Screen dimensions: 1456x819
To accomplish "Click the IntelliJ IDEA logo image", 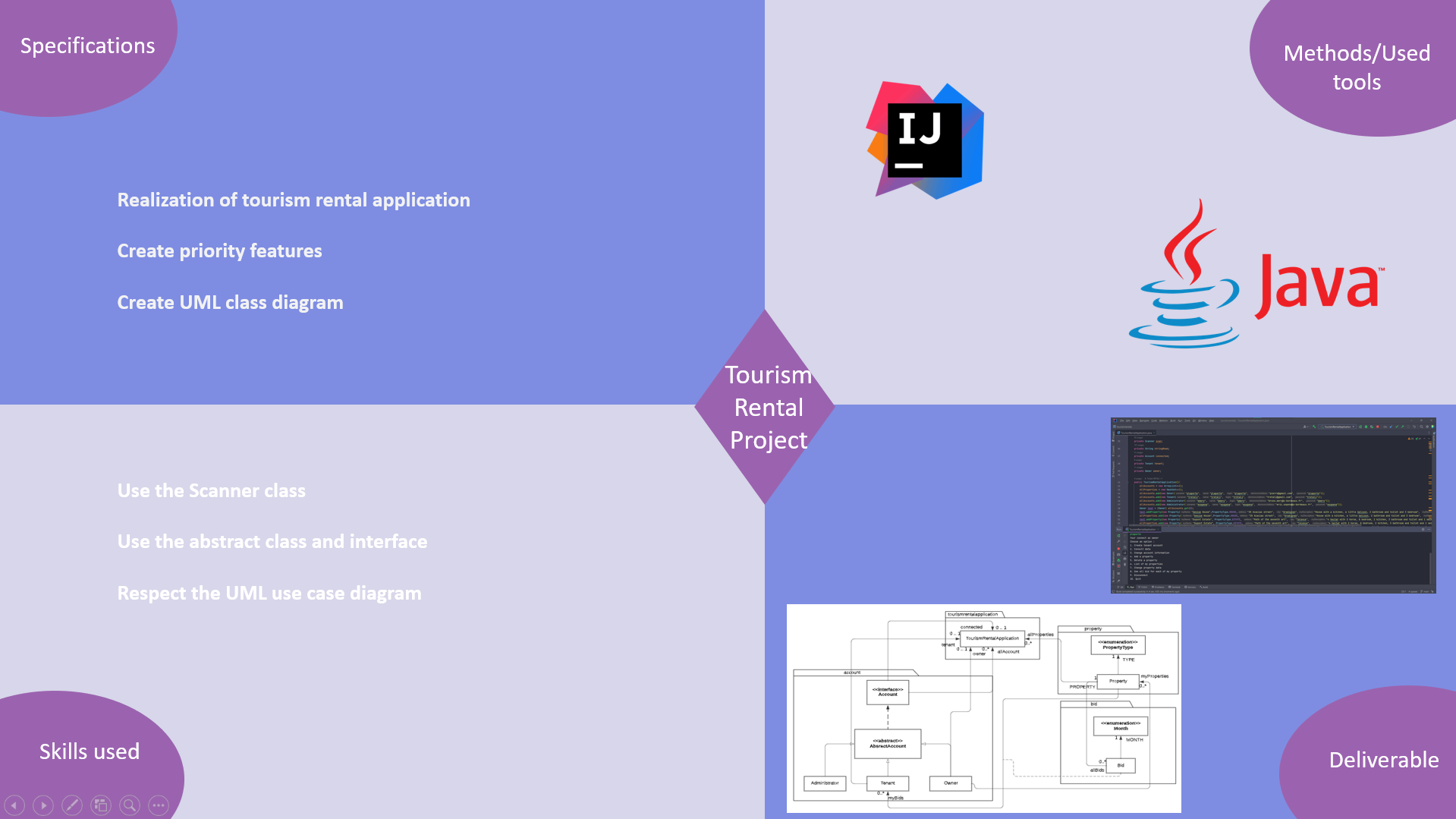I will (x=925, y=140).
